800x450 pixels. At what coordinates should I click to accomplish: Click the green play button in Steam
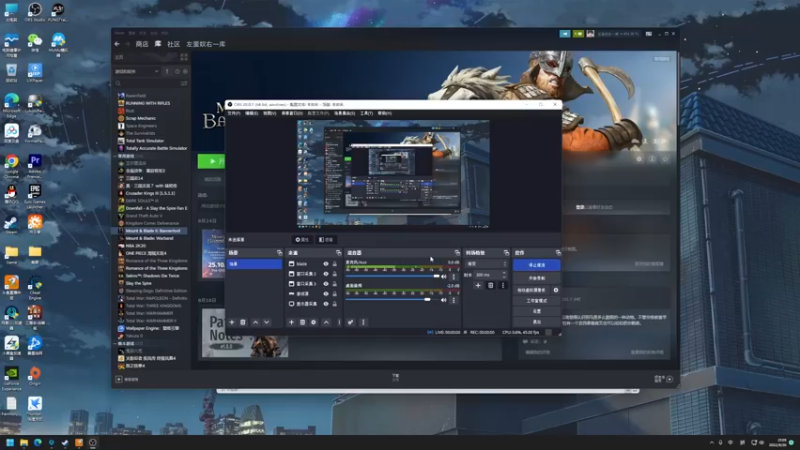(211, 161)
